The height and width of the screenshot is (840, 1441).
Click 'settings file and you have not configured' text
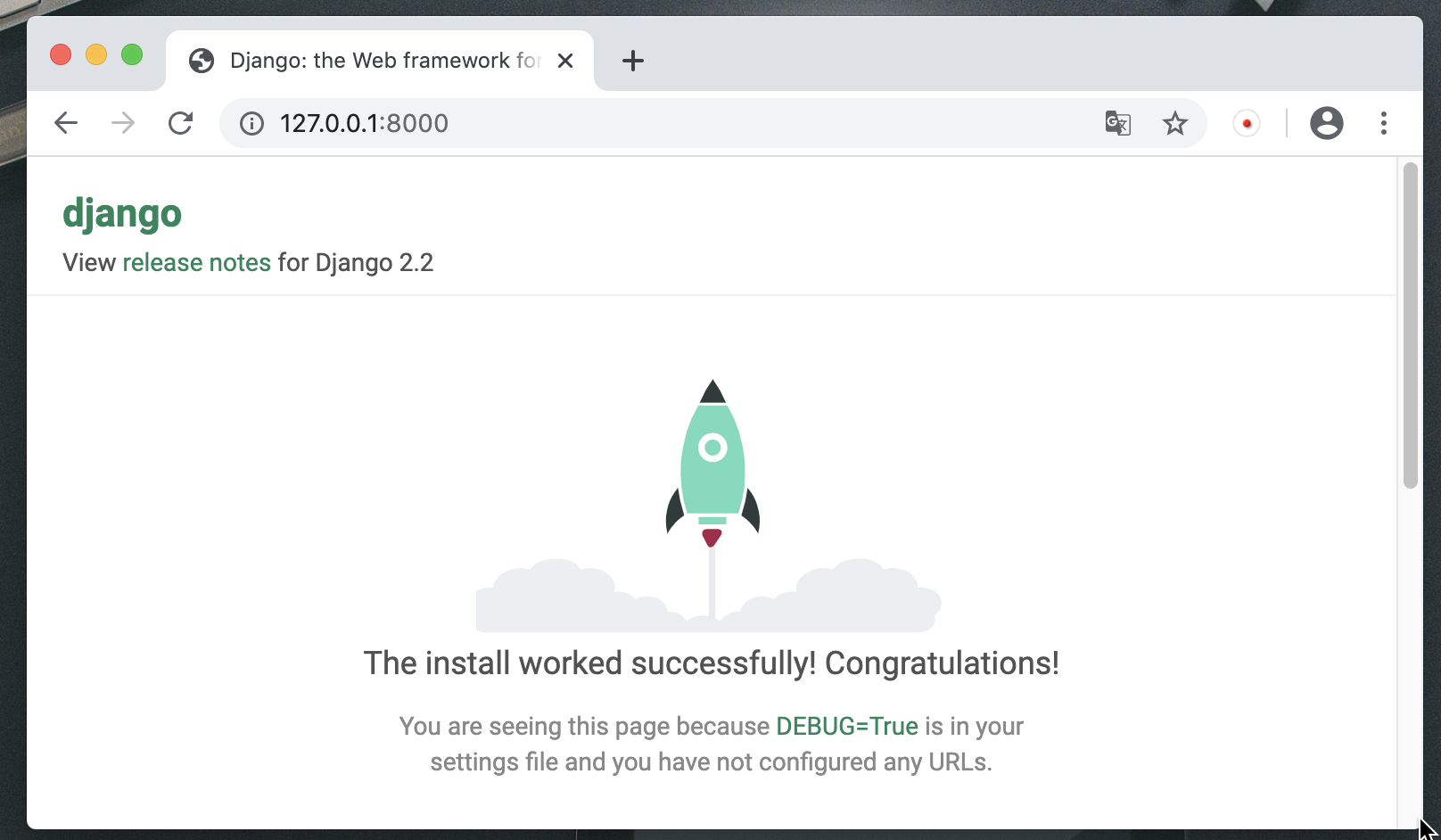[x=654, y=762]
